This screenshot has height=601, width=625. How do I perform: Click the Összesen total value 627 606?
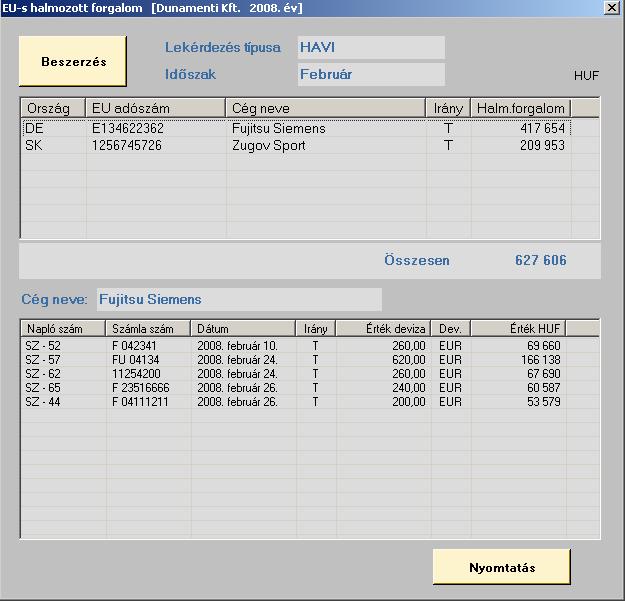click(540, 260)
